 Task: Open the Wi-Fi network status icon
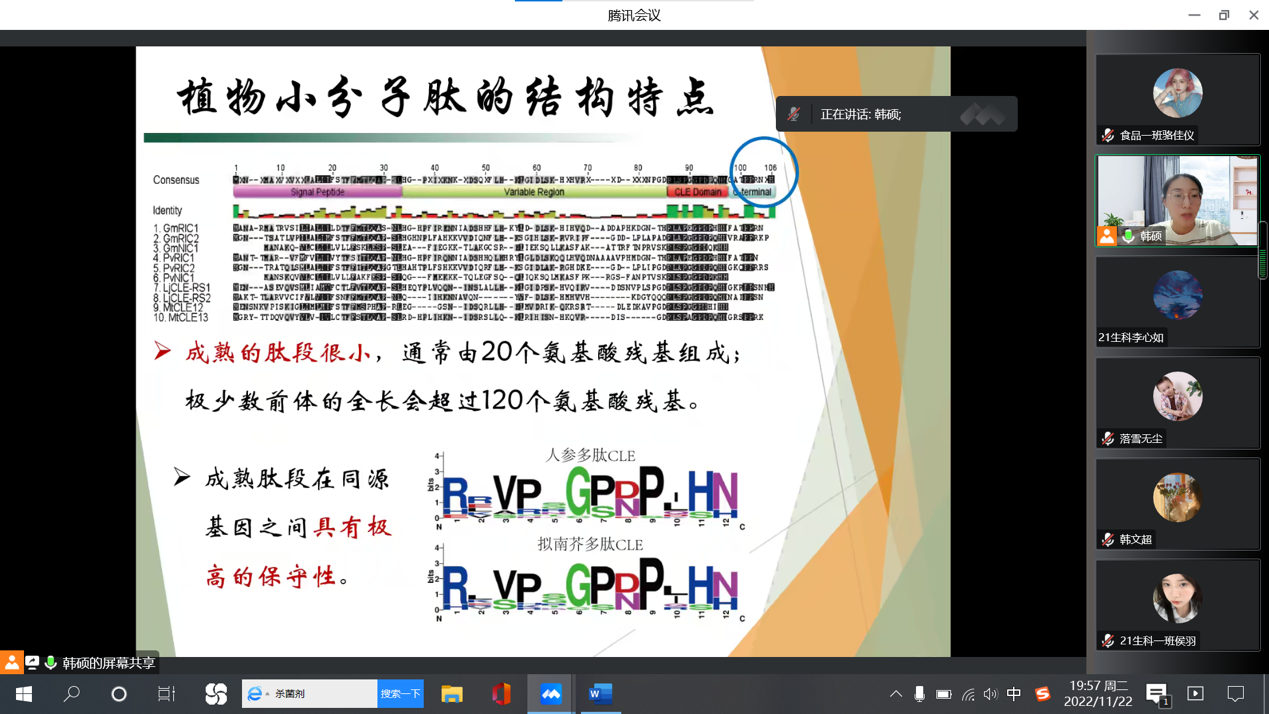coord(967,694)
